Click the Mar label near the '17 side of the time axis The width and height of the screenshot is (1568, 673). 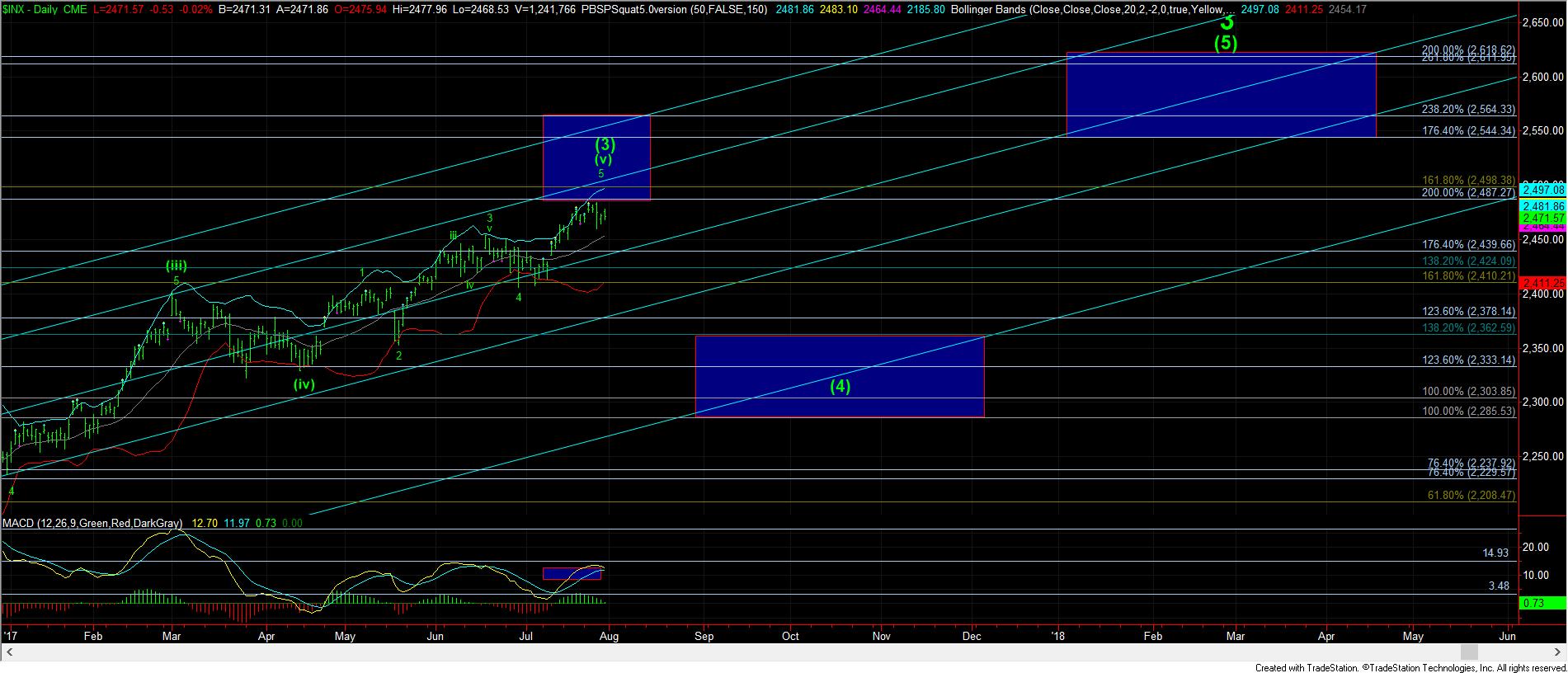click(x=172, y=637)
